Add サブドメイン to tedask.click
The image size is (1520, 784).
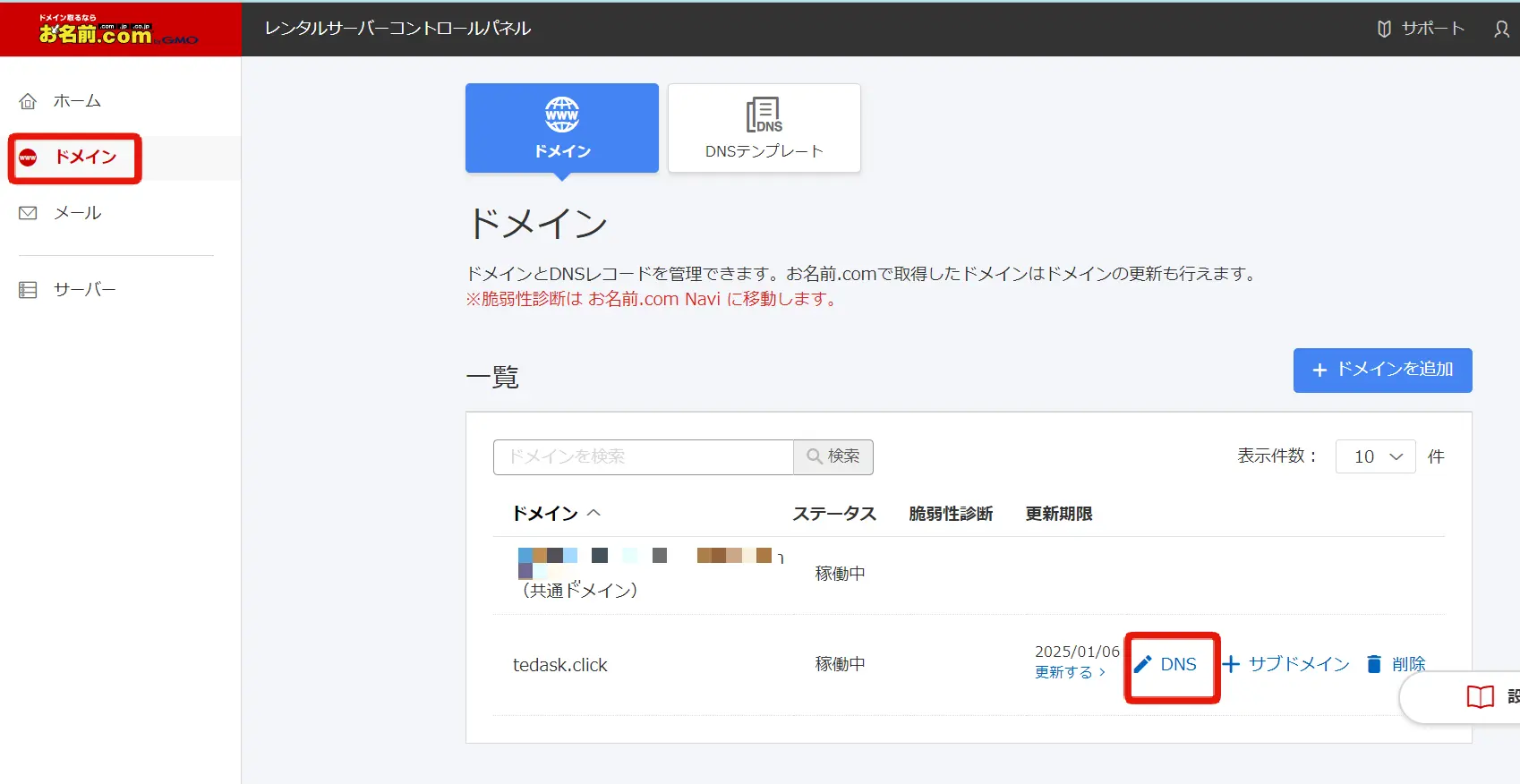[x=1286, y=664]
